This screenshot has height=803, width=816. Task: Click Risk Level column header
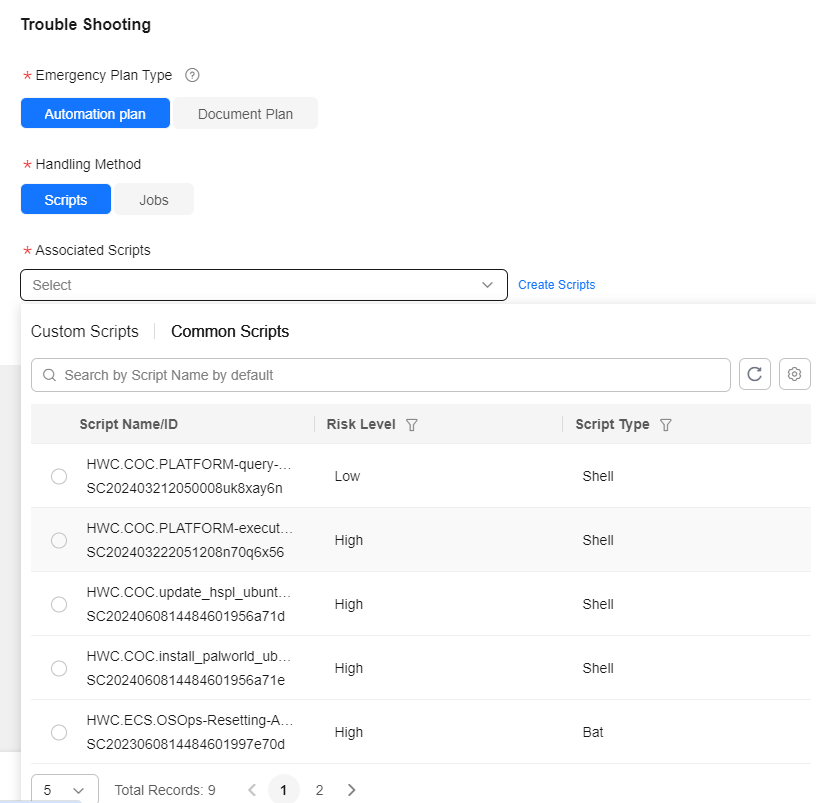pyautogui.click(x=361, y=424)
